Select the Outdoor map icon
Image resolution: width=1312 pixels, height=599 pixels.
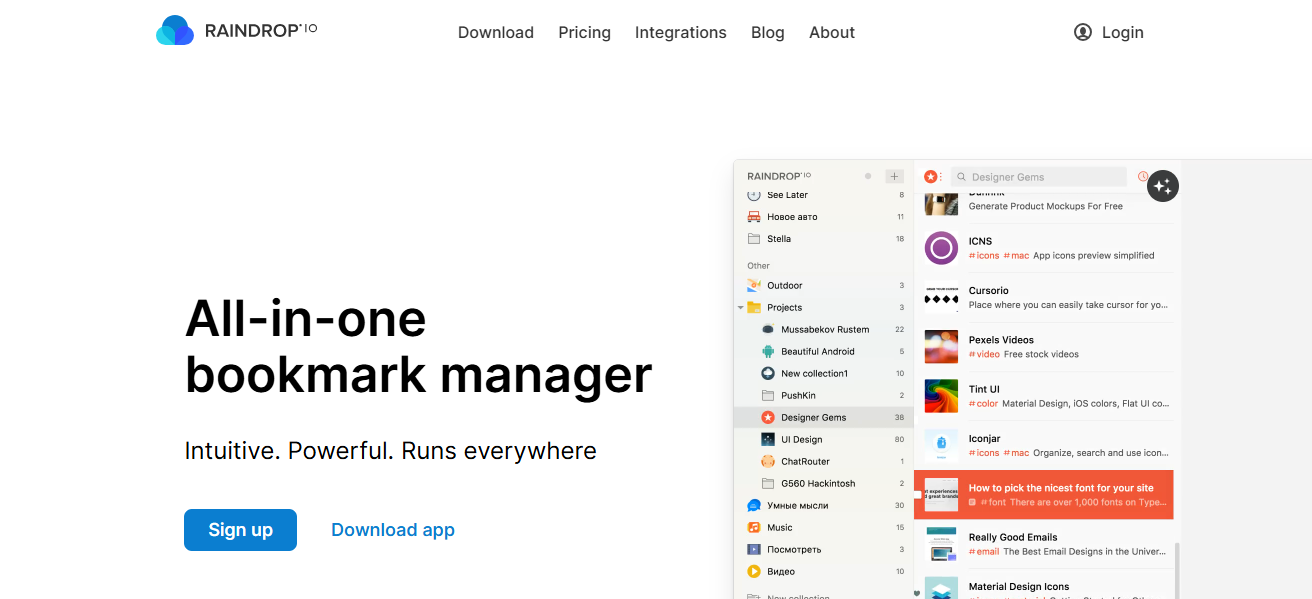[754, 285]
